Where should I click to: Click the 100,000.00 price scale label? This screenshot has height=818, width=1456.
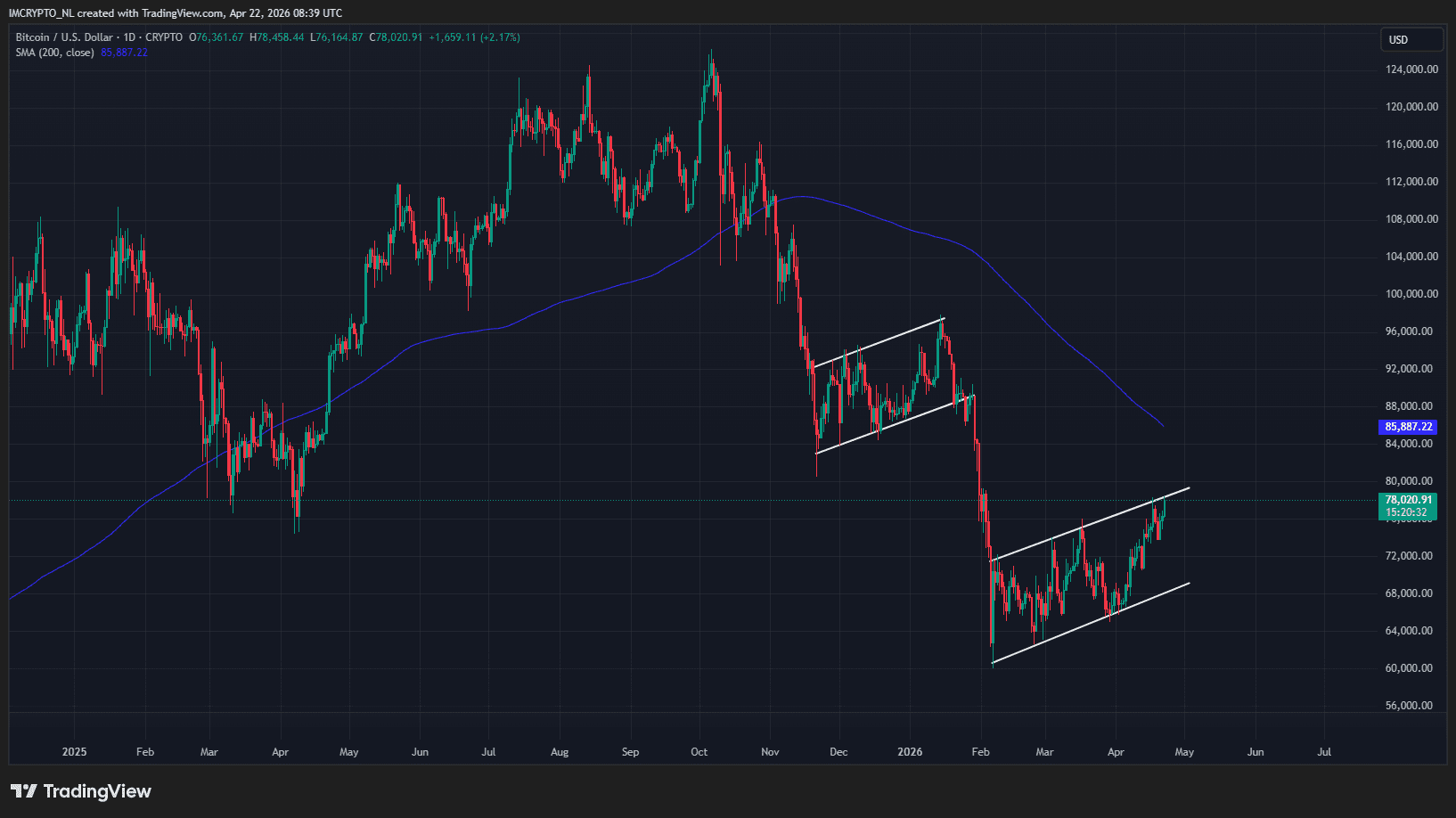coord(1411,294)
